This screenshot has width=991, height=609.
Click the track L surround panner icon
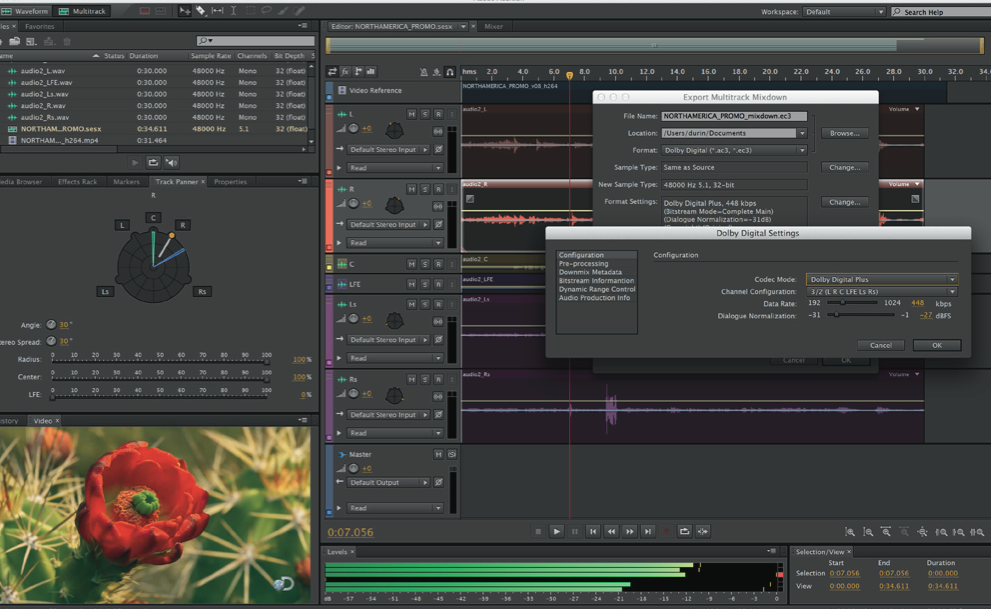(394, 130)
